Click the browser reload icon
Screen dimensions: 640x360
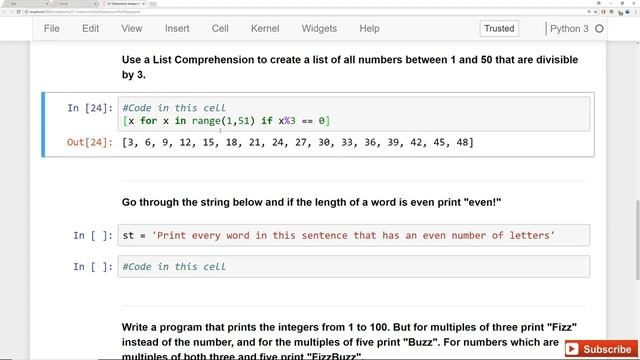(18, 12)
